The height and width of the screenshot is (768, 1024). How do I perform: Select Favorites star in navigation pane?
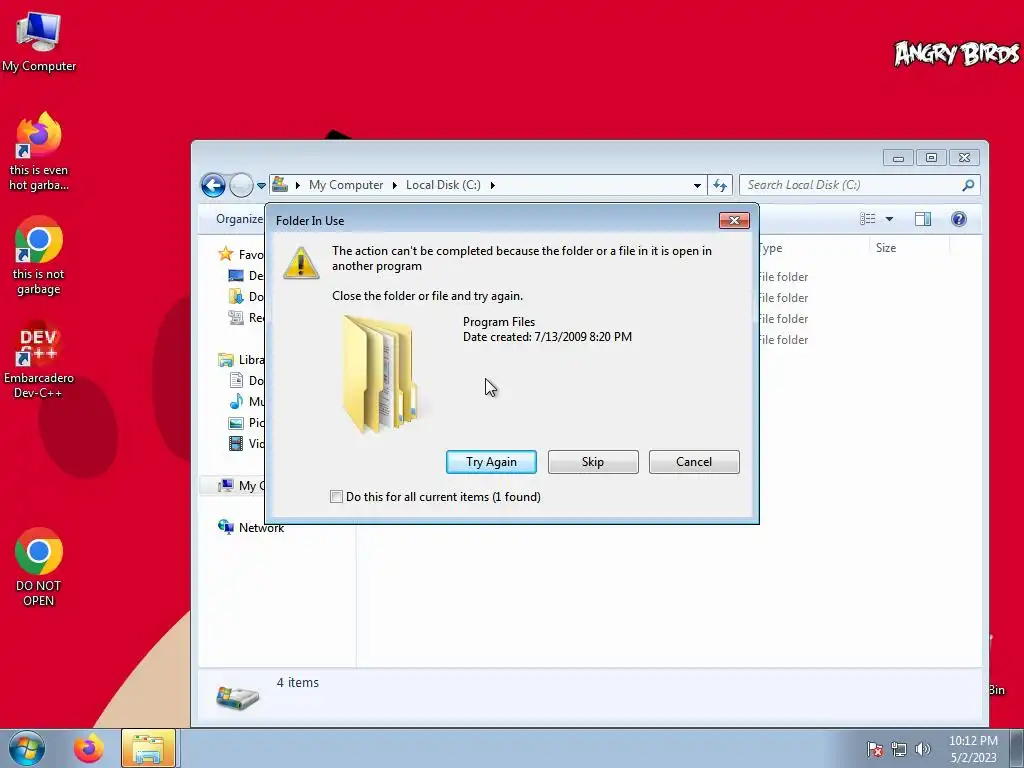coord(226,254)
